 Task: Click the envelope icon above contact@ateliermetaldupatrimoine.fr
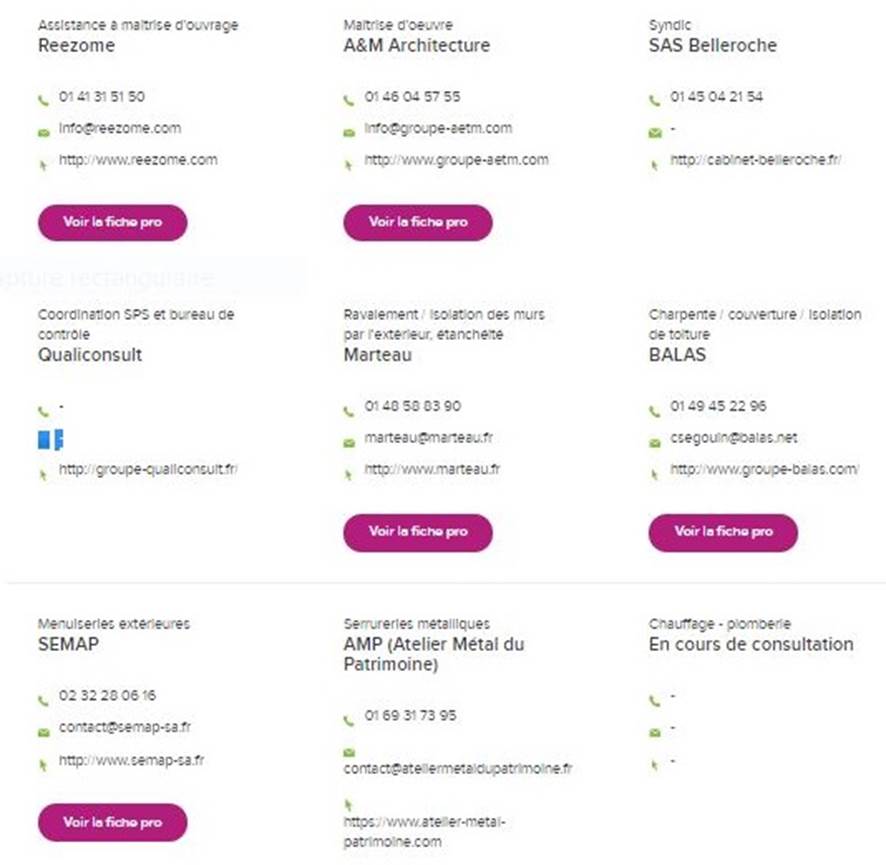tap(349, 752)
